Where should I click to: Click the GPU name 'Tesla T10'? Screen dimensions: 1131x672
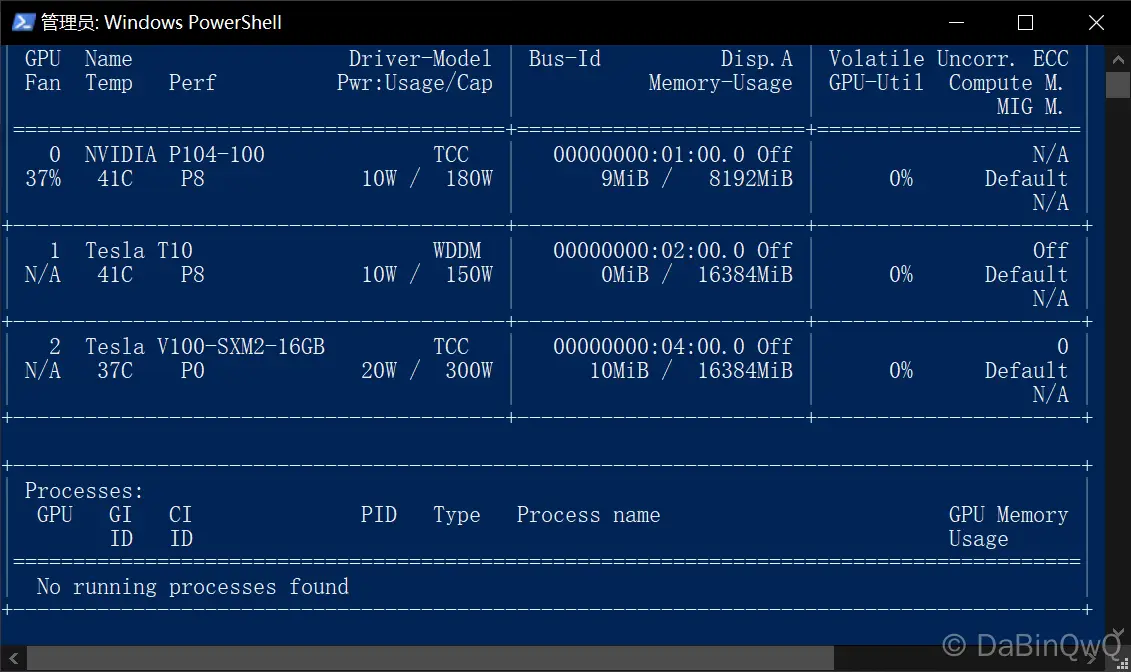pos(138,250)
